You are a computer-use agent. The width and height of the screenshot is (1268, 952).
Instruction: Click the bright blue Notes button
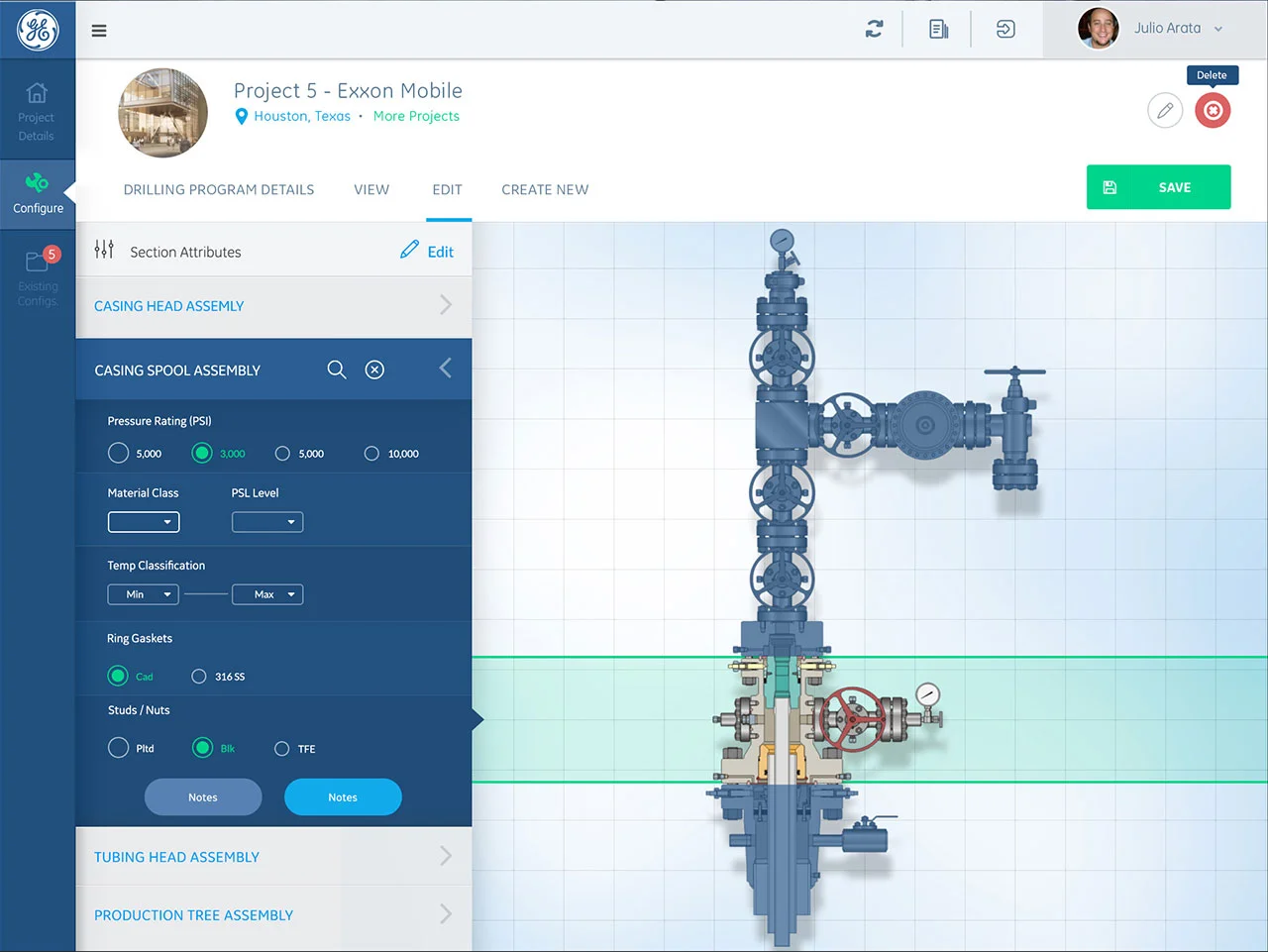click(343, 797)
